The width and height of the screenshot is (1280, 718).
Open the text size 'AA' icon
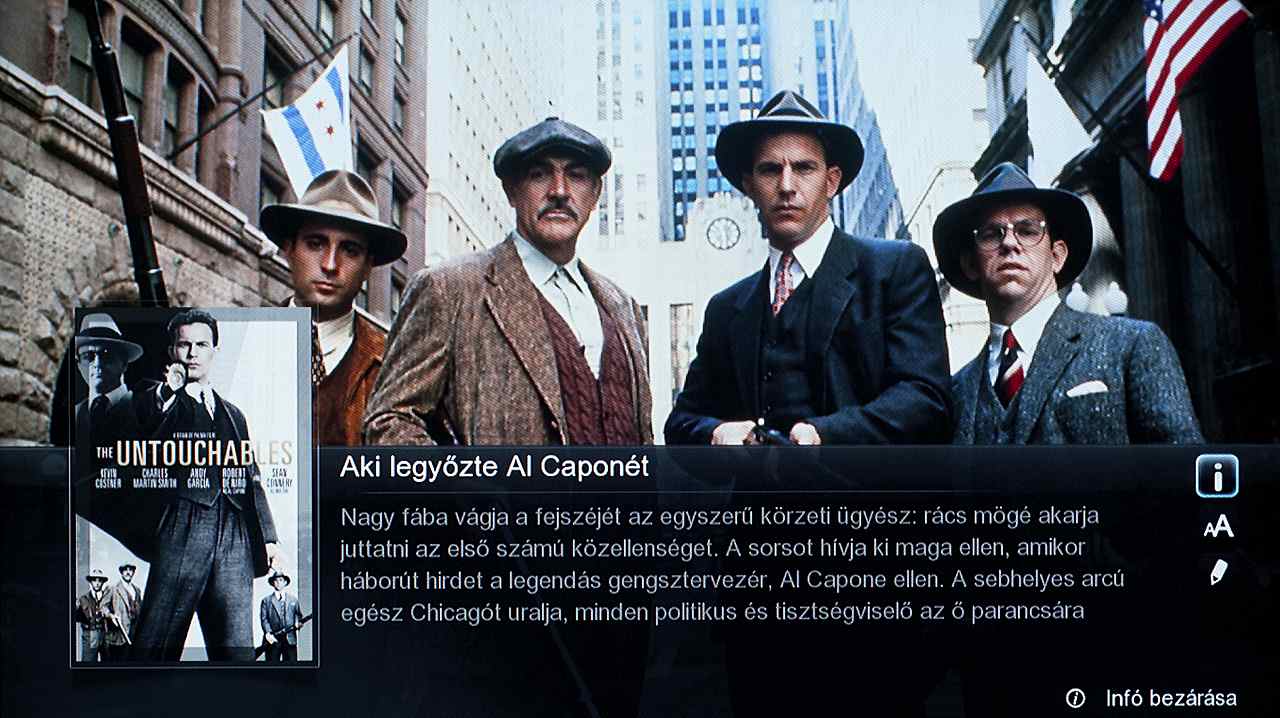point(1218,527)
